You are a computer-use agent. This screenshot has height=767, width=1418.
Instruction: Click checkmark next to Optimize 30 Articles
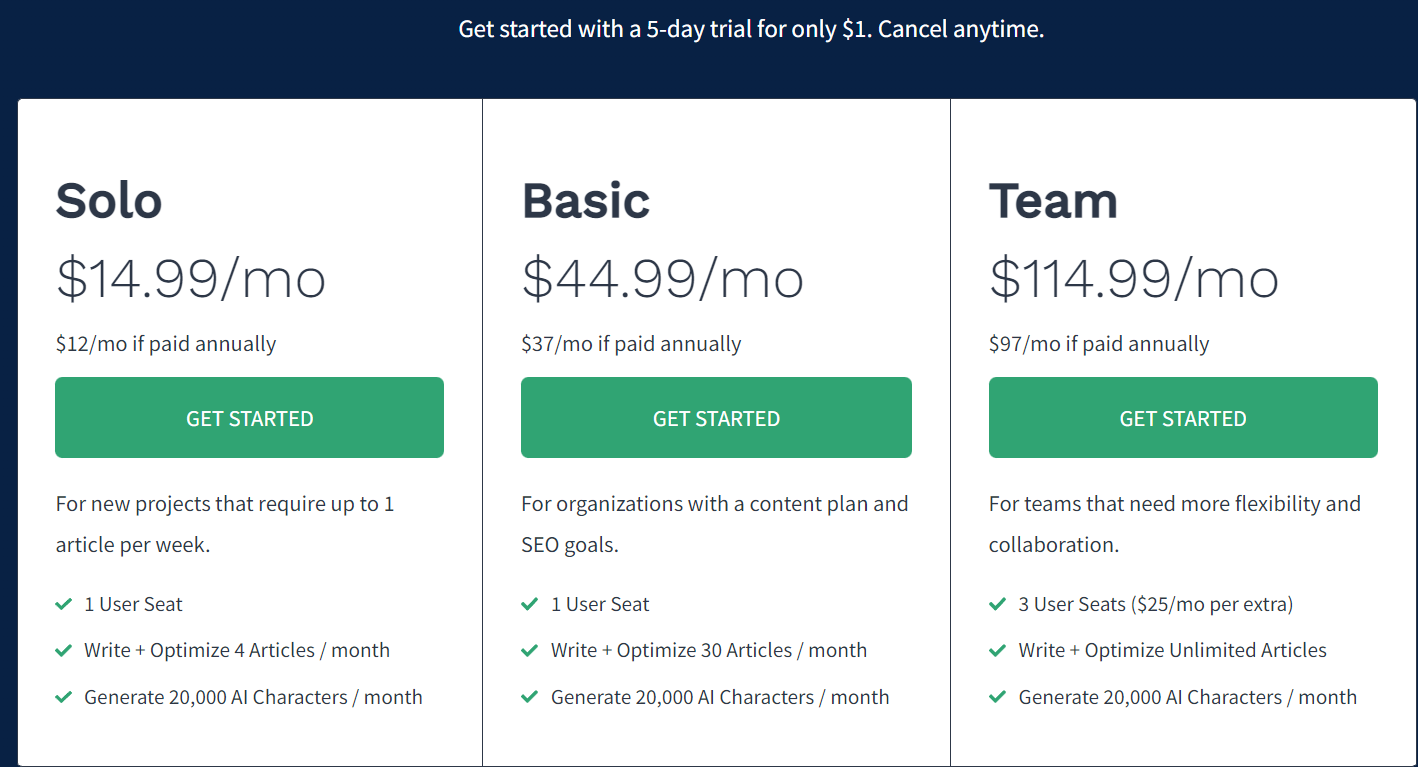(530, 650)
